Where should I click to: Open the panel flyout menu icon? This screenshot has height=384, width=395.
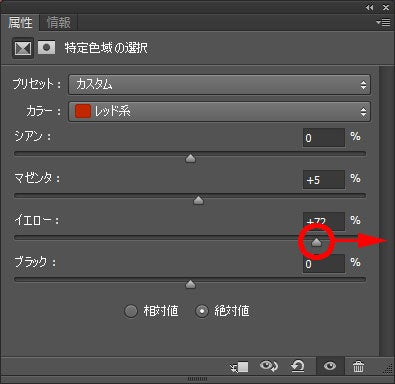click(x=384, y=22)
